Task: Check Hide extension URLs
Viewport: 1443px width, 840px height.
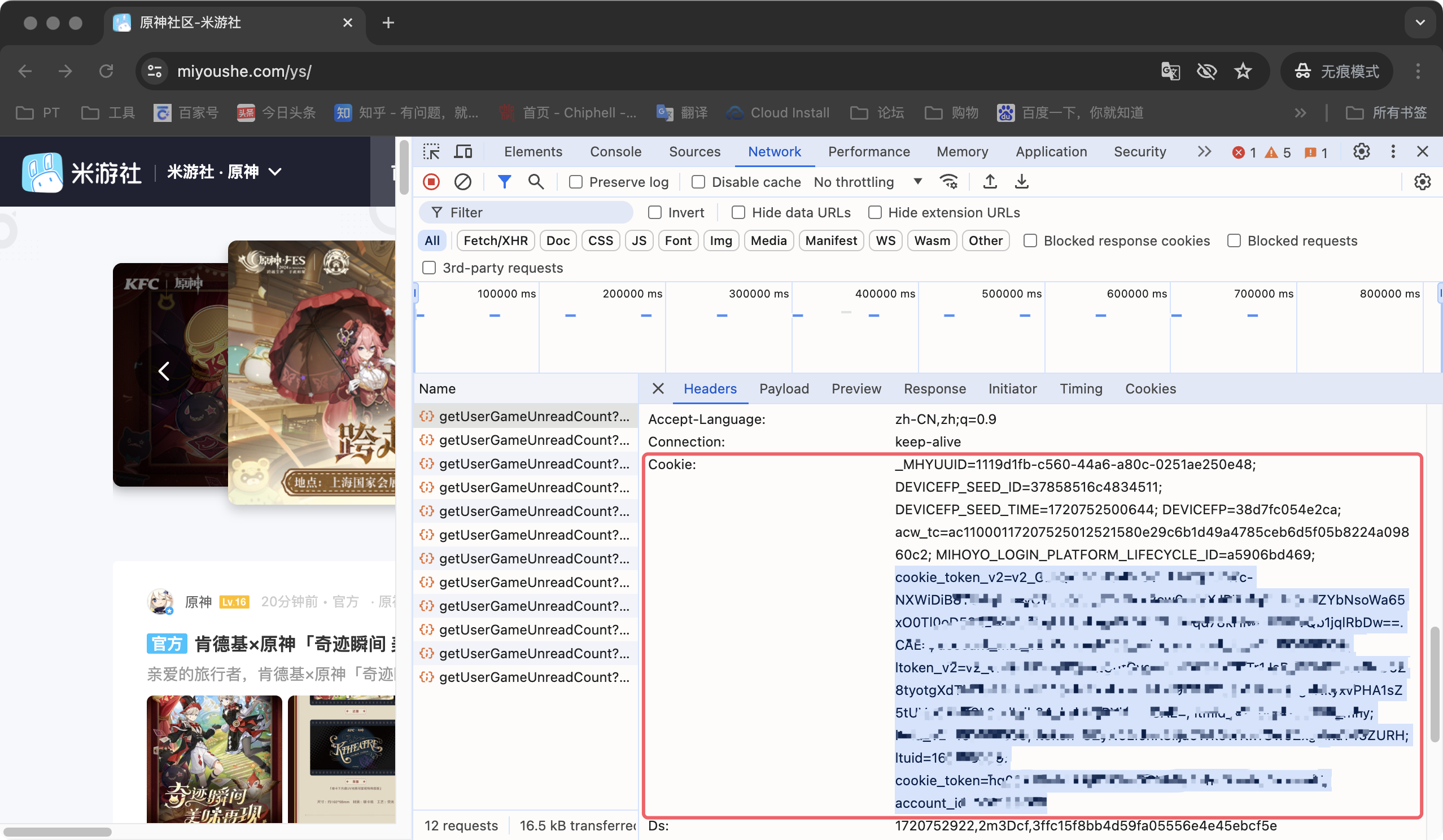Action: [x=874, y=212]
